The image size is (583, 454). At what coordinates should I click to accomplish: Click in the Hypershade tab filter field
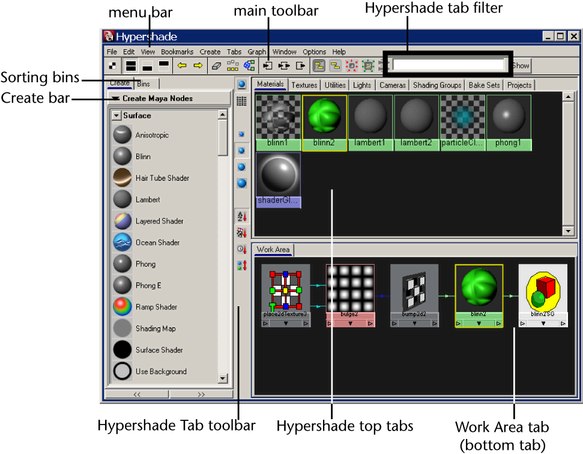click(449, 65)
